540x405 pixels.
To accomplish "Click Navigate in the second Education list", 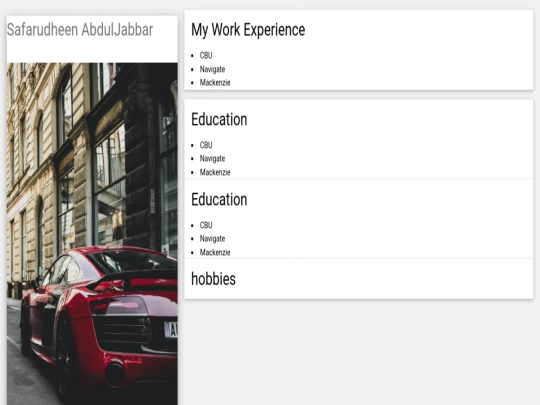I will point(212,238).
